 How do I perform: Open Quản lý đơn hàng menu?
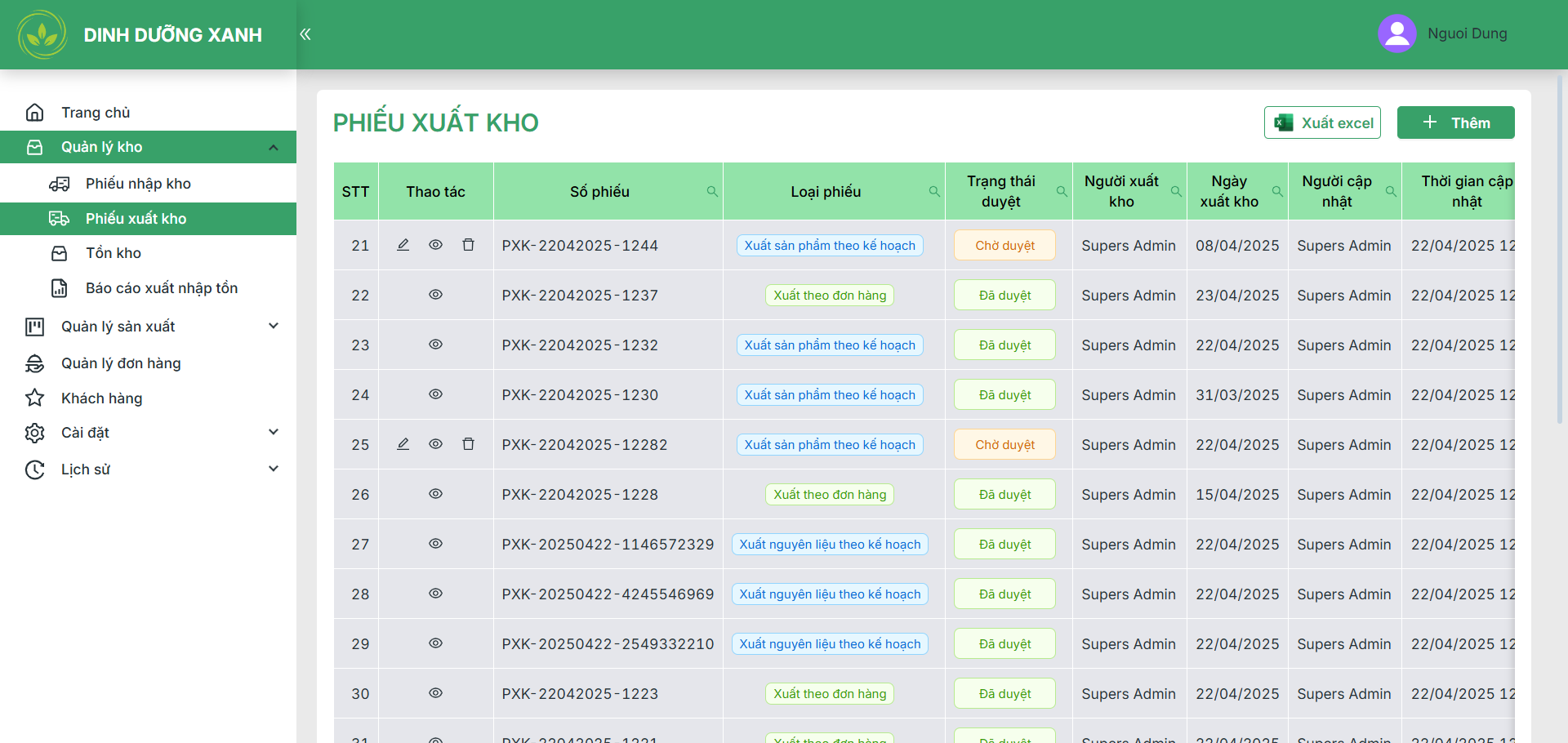pos(148,363)
